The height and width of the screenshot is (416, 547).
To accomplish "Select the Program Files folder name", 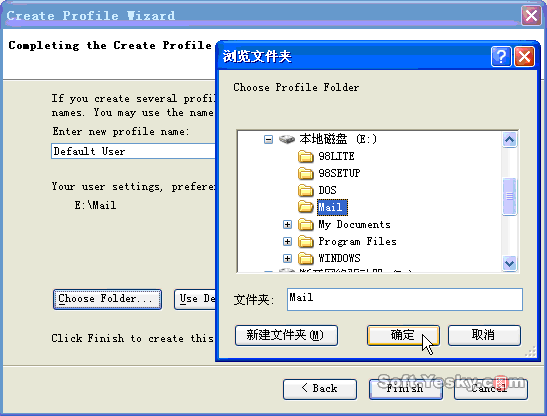I will pyautogui.click(x=357, y=241).
